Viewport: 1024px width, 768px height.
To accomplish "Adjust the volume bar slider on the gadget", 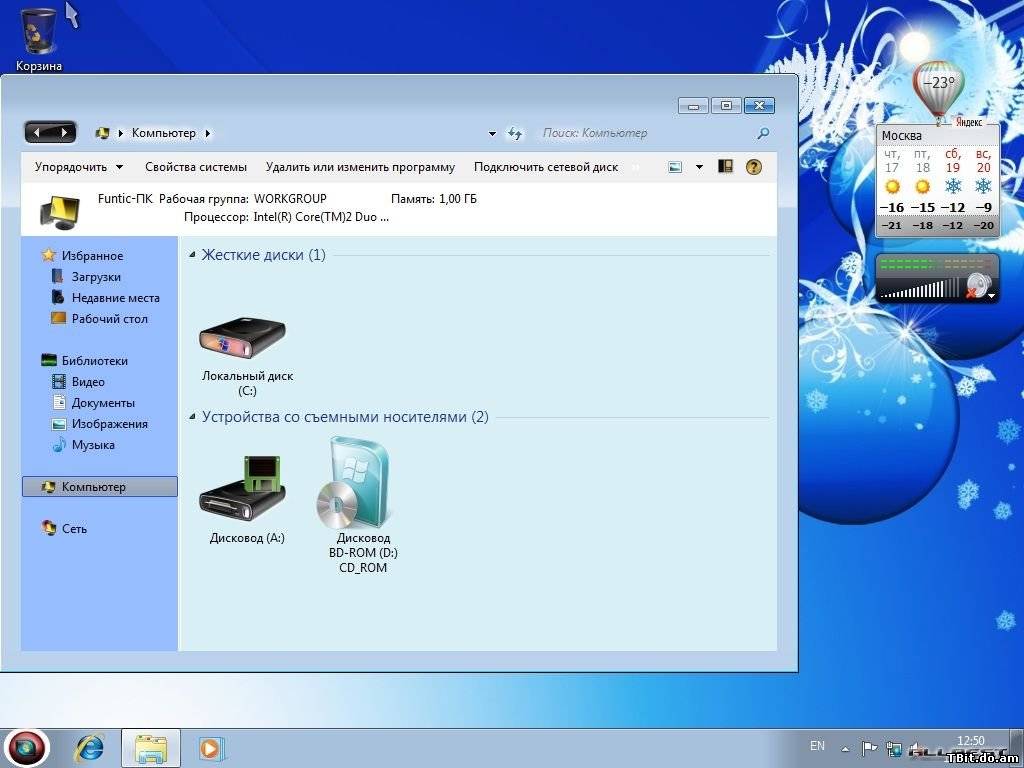I will (x=920, y=289).
